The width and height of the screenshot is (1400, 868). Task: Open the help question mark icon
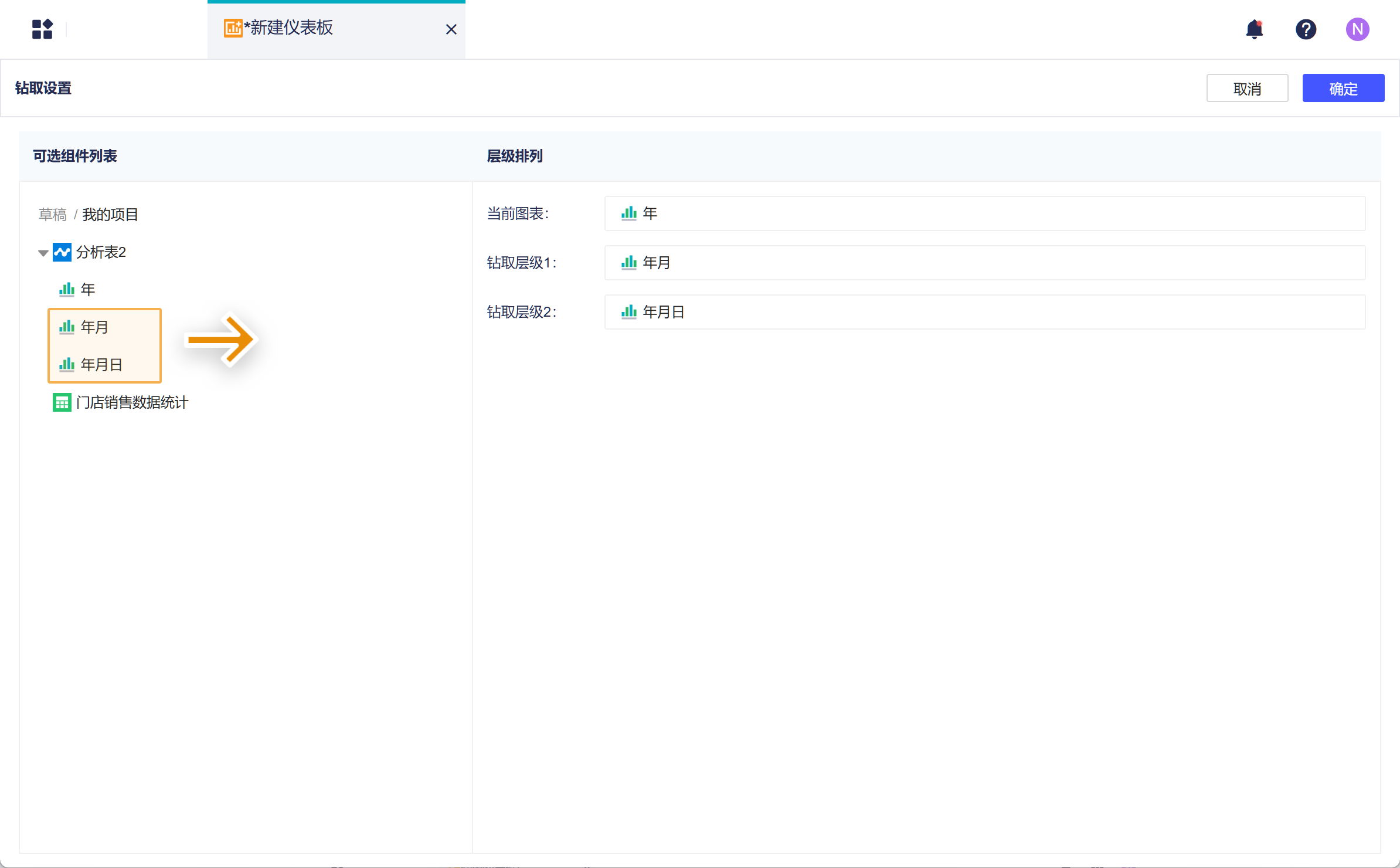point(1306,29)
